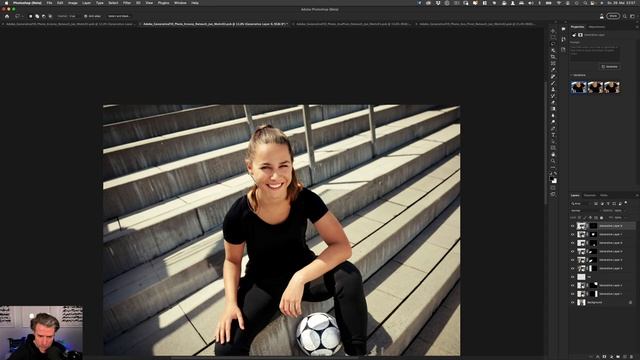This screenshot has width=640, height=360.
Task: Toggle Quick Mask mode icon
Action: [553, 188]
